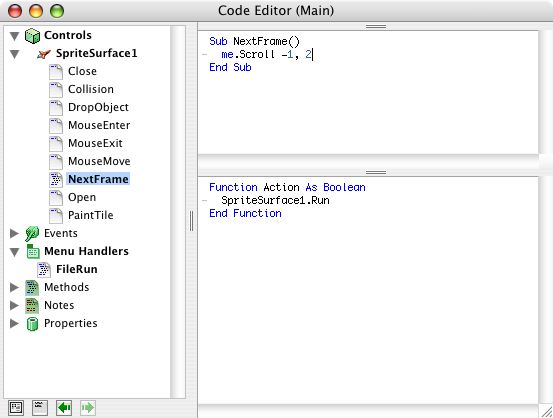This screenshot has height=418, width=553.
Task: Click the green back arrow icon
Action: pos(64,408)
